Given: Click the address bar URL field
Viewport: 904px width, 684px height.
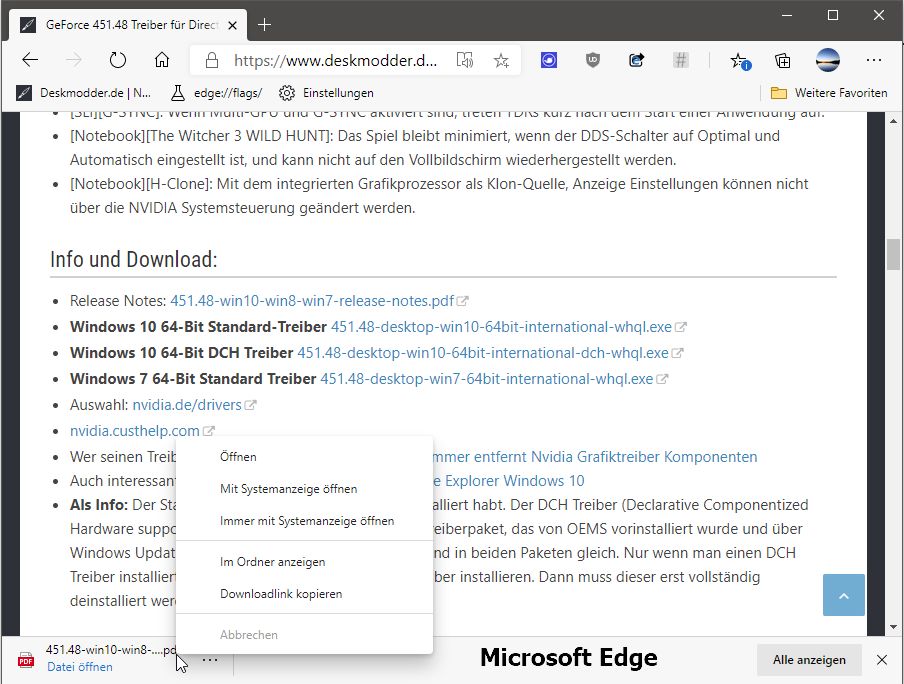Looking at the screenshot, I should point(335,61).
